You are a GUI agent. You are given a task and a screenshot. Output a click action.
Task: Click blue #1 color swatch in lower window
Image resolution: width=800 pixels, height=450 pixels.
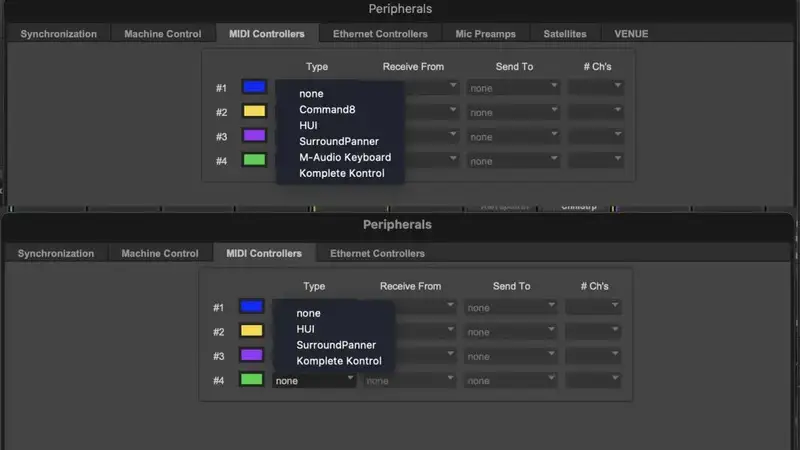point(252,306)
